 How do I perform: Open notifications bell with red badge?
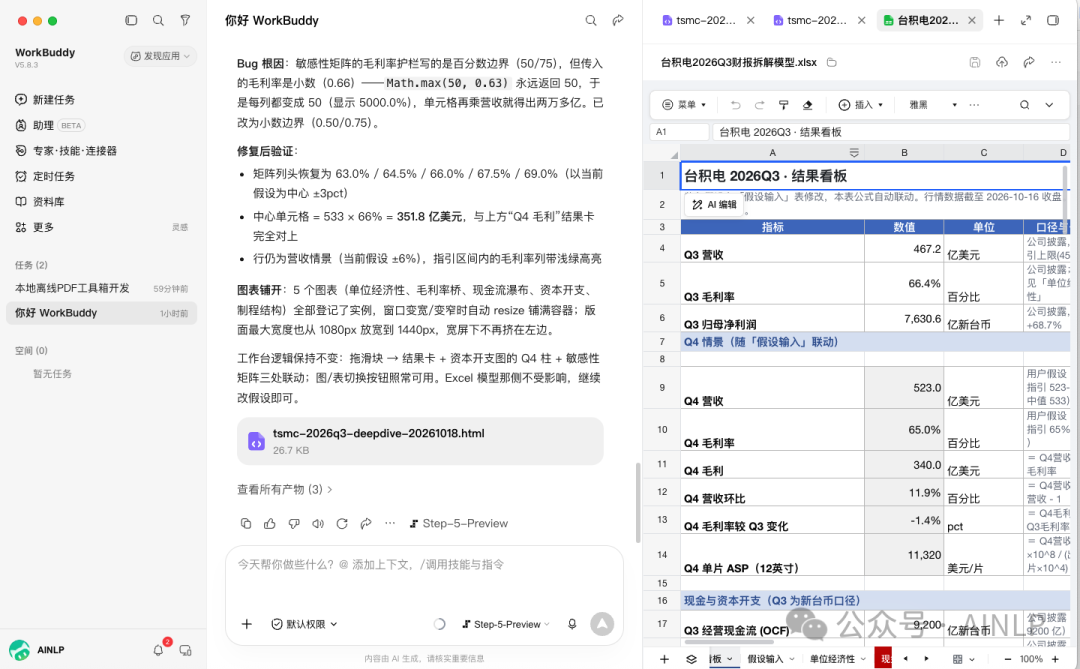coord(159,650)
